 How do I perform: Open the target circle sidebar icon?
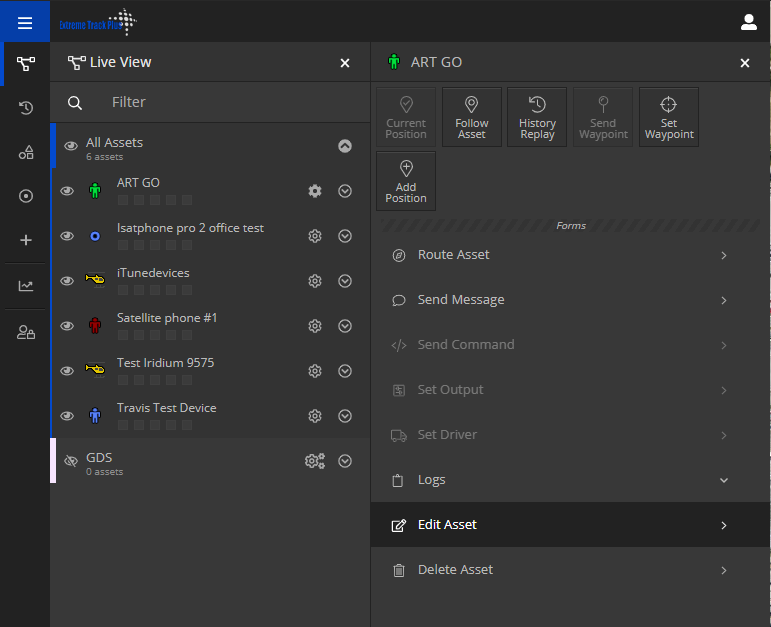coord(26,196)
